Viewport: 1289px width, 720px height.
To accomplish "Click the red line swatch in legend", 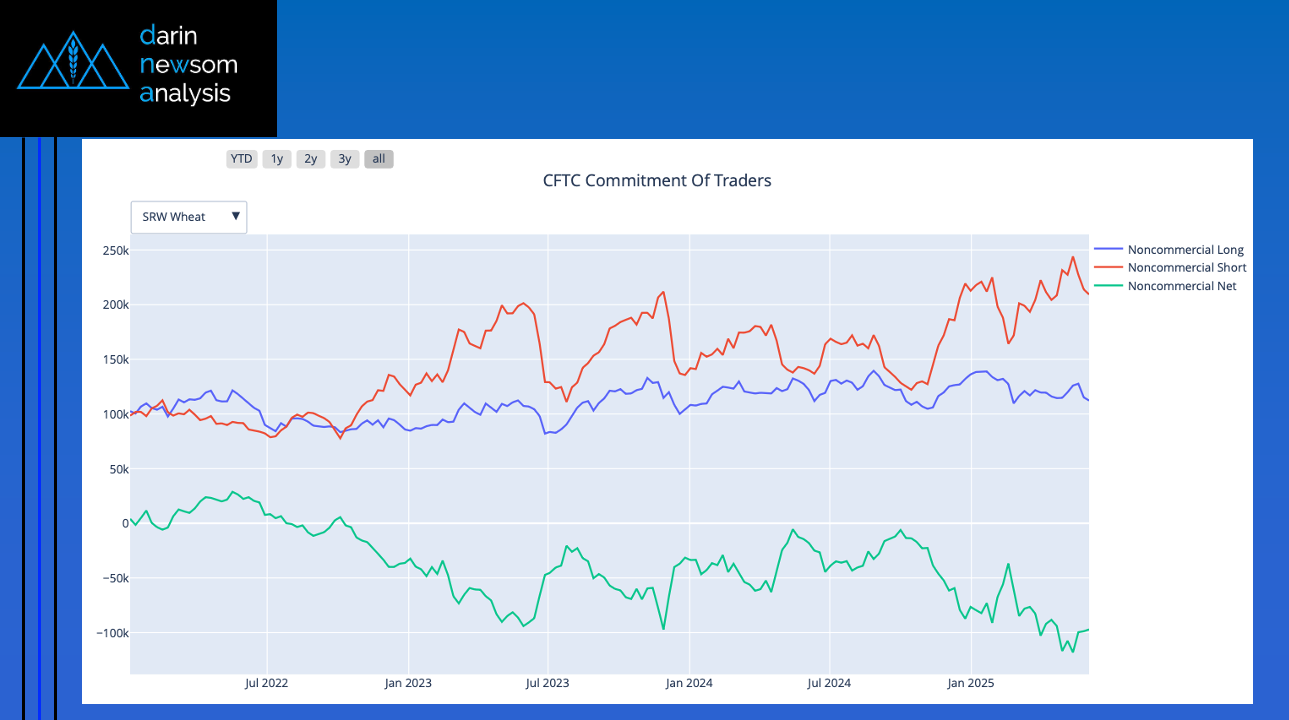I will click(x=1108, y=268).
